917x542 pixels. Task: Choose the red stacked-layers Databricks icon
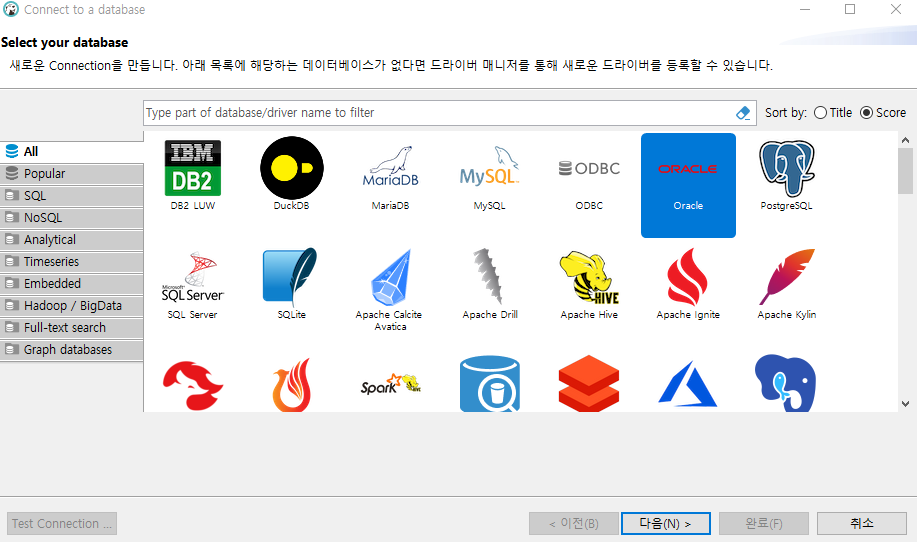pyautogui.click(x=589, y=384)
